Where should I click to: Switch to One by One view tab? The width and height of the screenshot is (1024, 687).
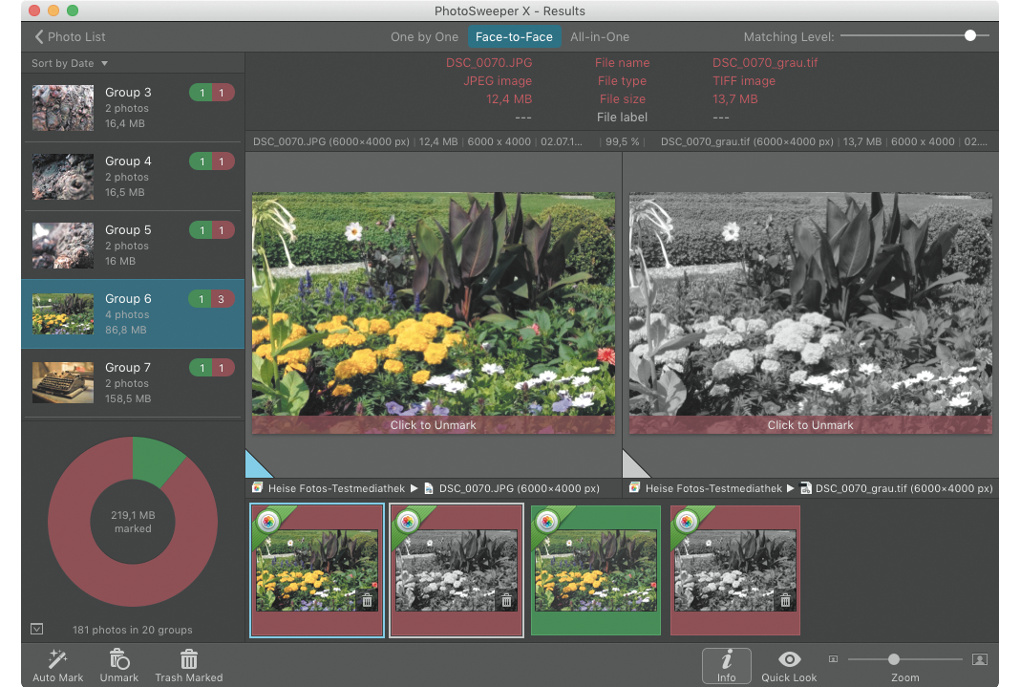click(x=424, y=37)
